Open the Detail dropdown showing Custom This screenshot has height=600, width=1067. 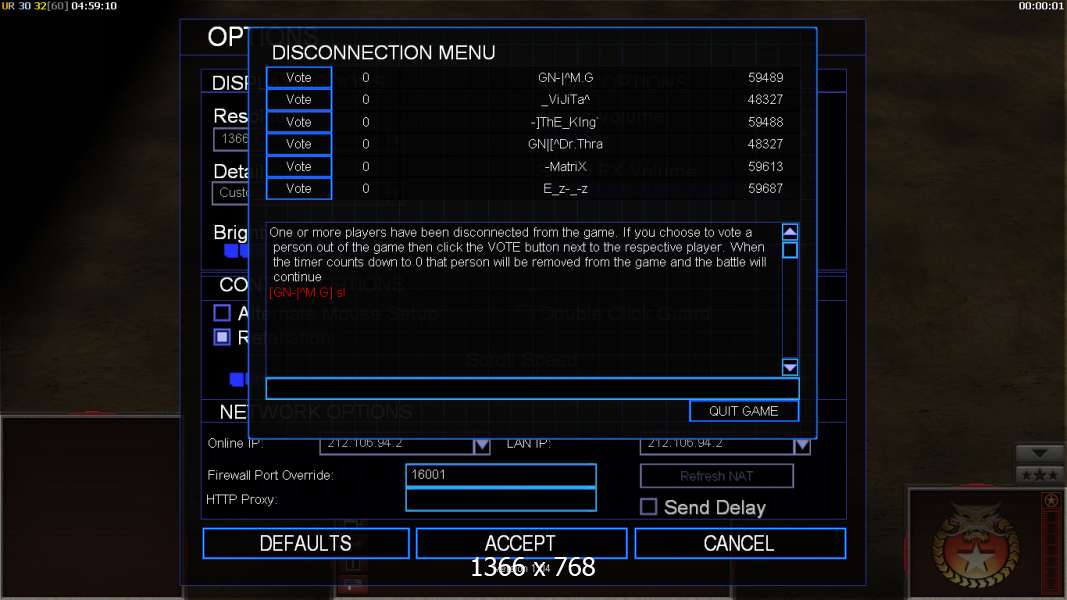point(230,192)
